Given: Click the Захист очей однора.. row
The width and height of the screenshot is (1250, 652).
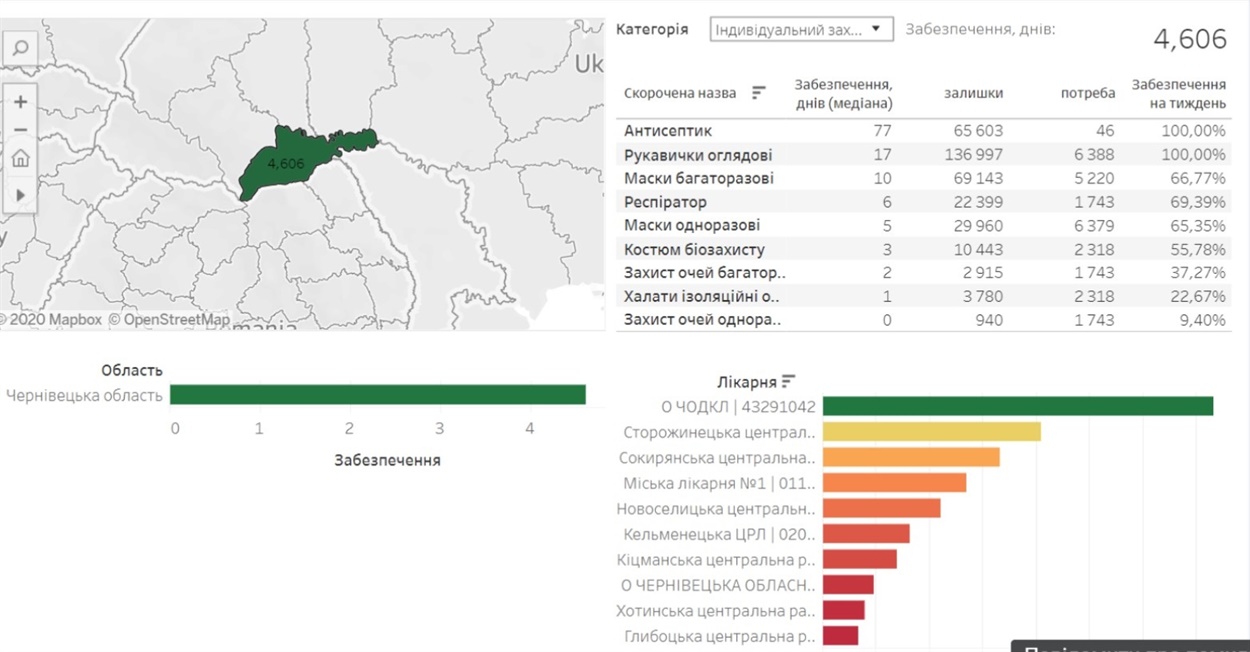Looking at the screenshot, I should 924,320.
